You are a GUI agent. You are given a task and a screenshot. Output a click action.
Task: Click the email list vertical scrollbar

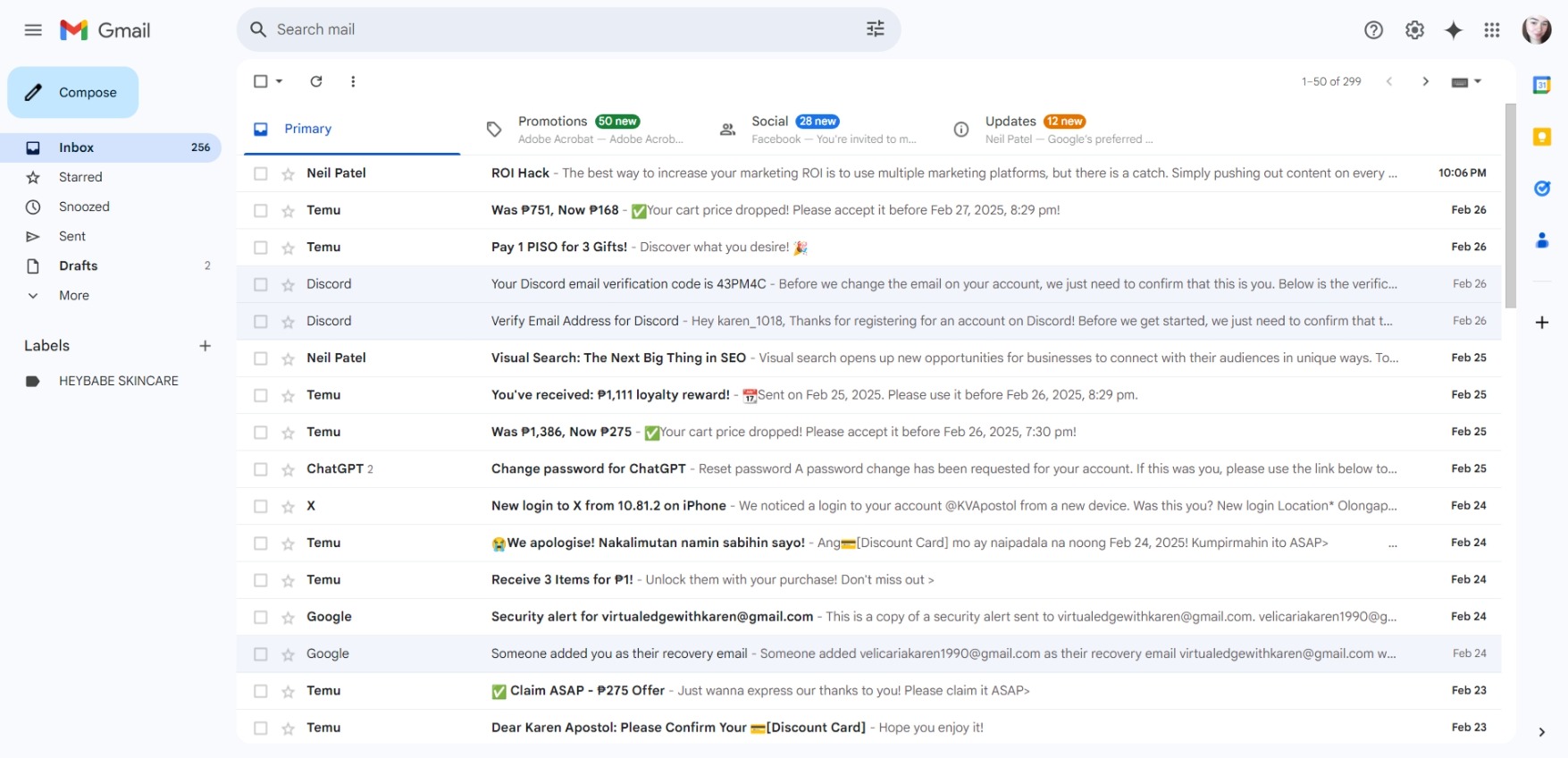(x=1511, y=206)
